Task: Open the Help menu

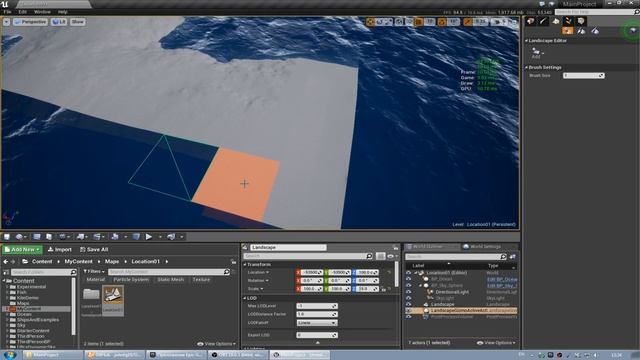Action: [x=62, y=12]
